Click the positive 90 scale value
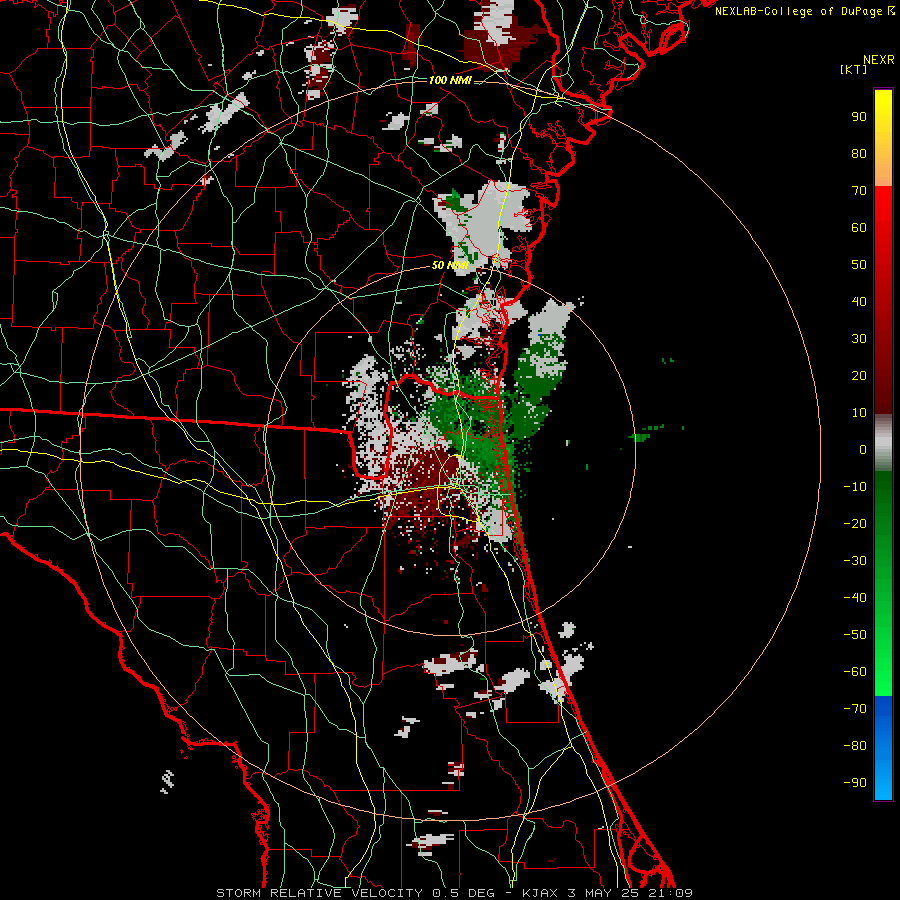Viewport: 900px width, 900px height. tap(859, 117)
